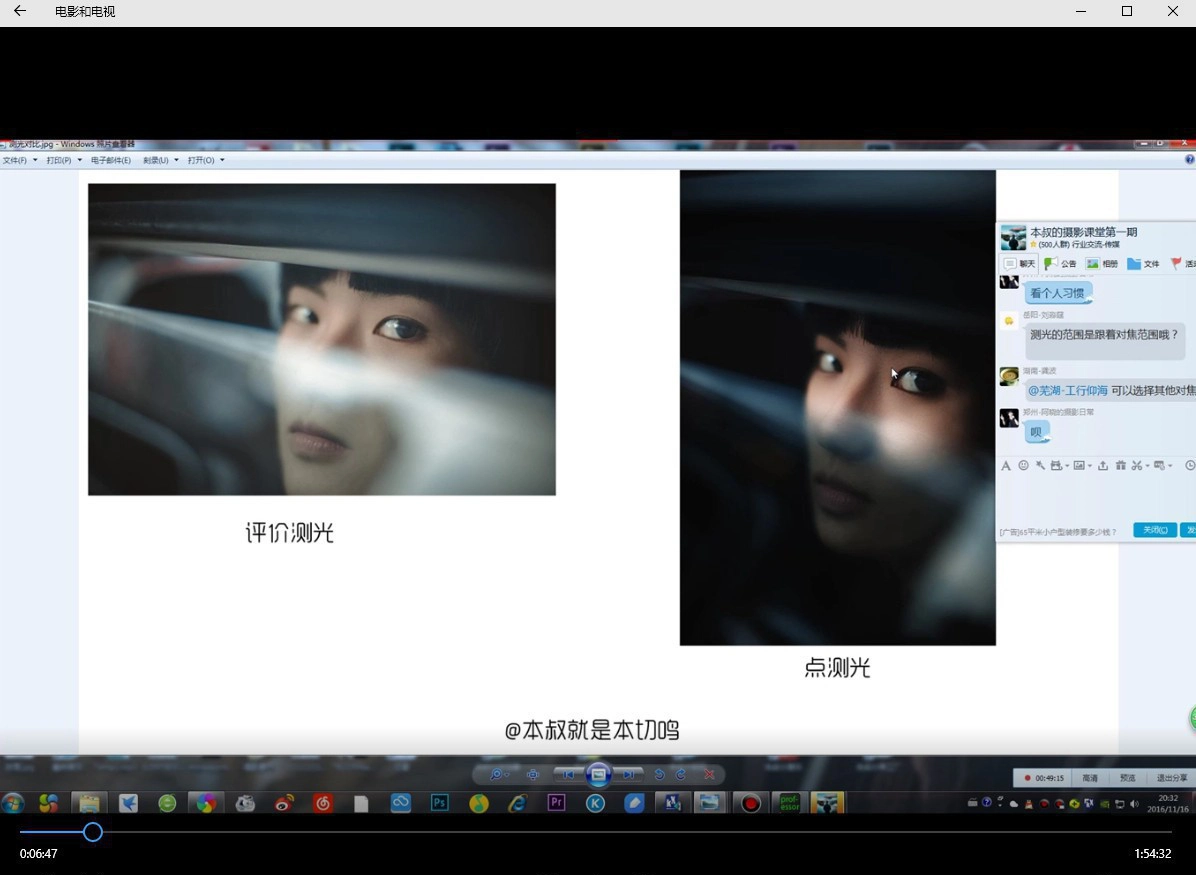Click the 电子邮件(E) menu item
The image size is (1196, 875).
(111, 160)
